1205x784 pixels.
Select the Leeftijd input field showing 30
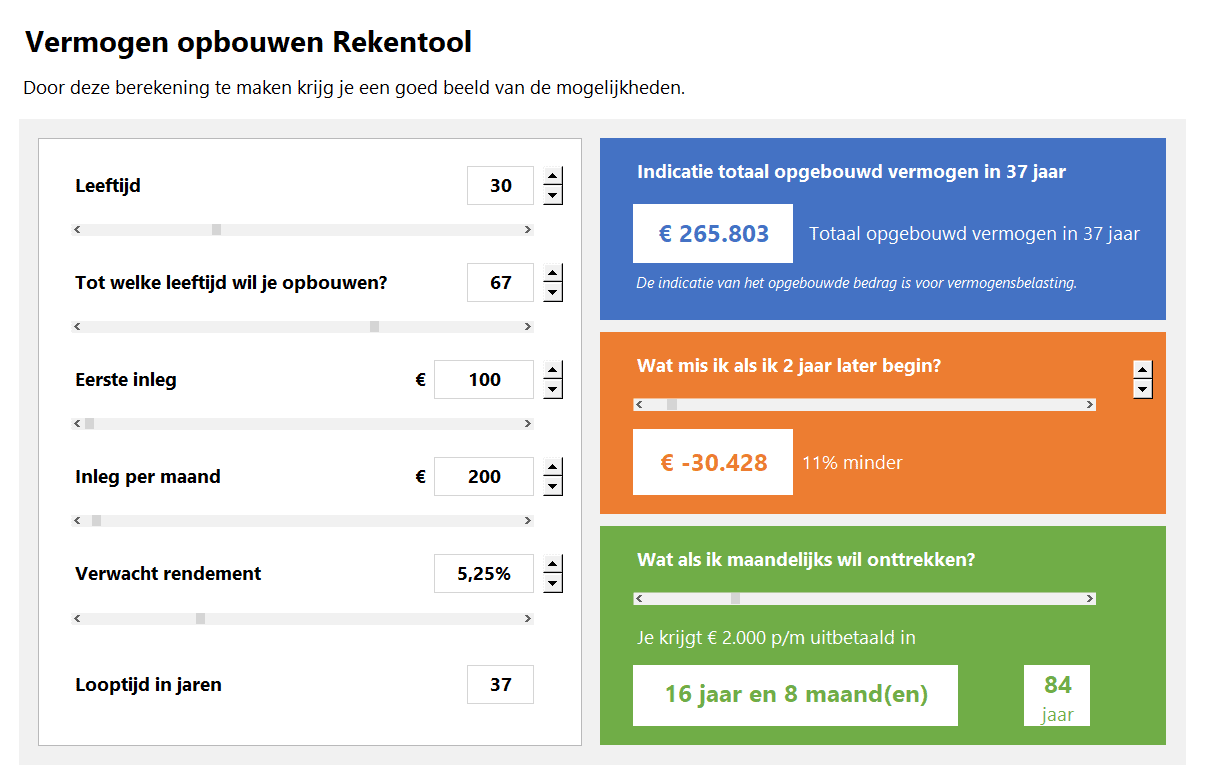(x=500, y=186)
